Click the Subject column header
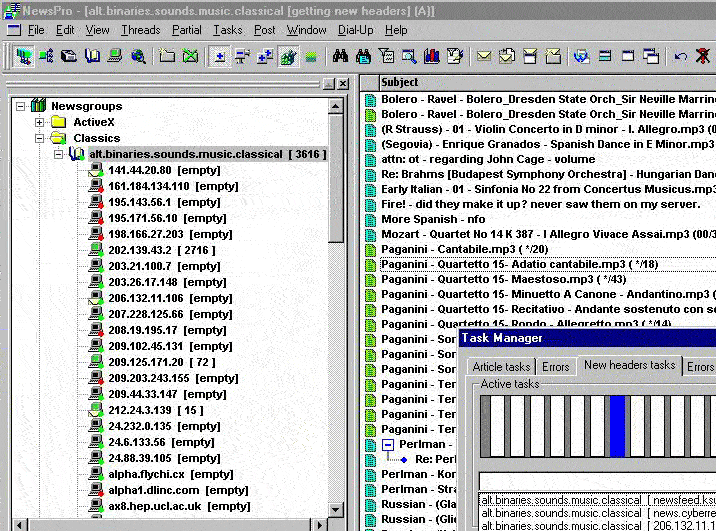The width and height of the screenshot is (716, 531). tap(400, 82)
